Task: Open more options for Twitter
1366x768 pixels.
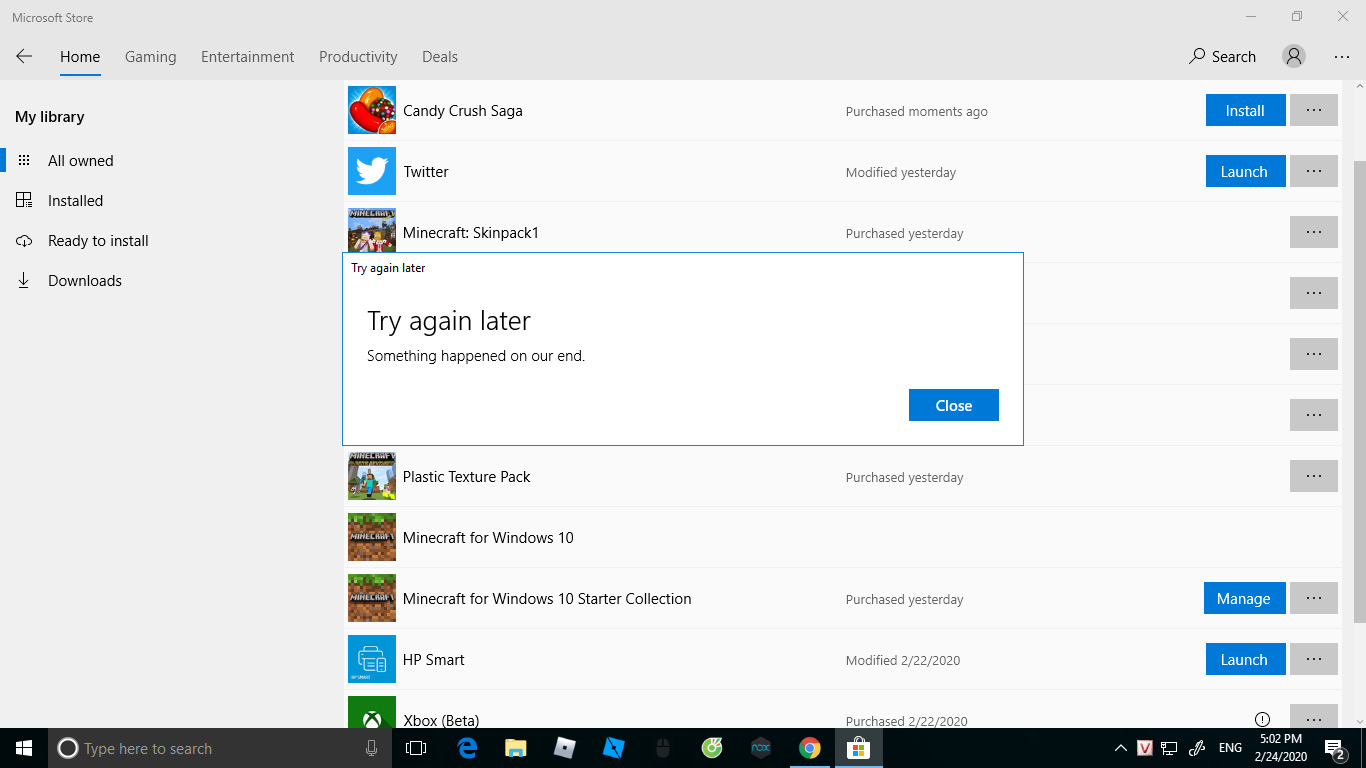Action: [1314, 172]
